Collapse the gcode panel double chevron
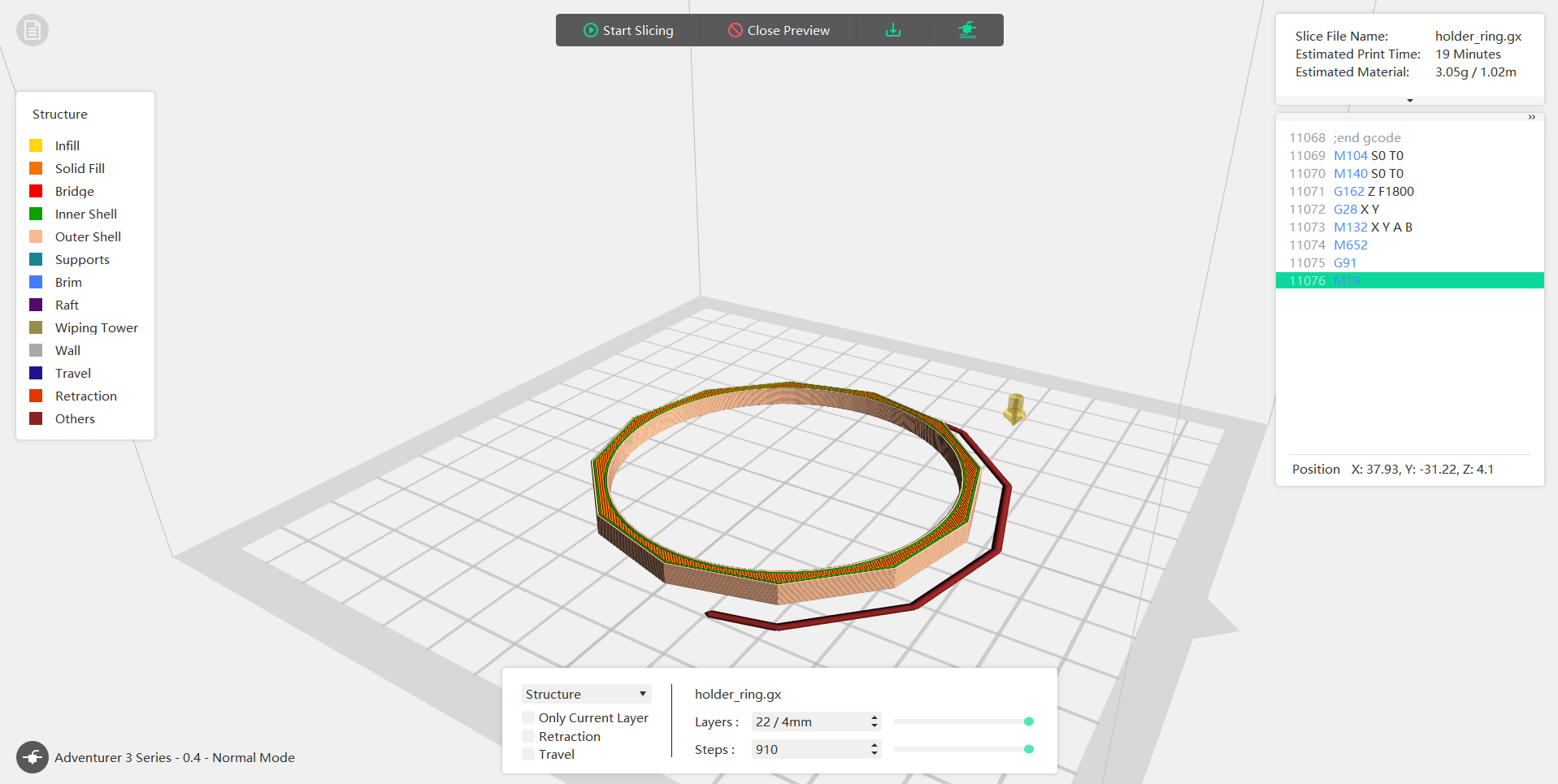The height and width of the screenshot is (784, 1558). point(1531,117)
